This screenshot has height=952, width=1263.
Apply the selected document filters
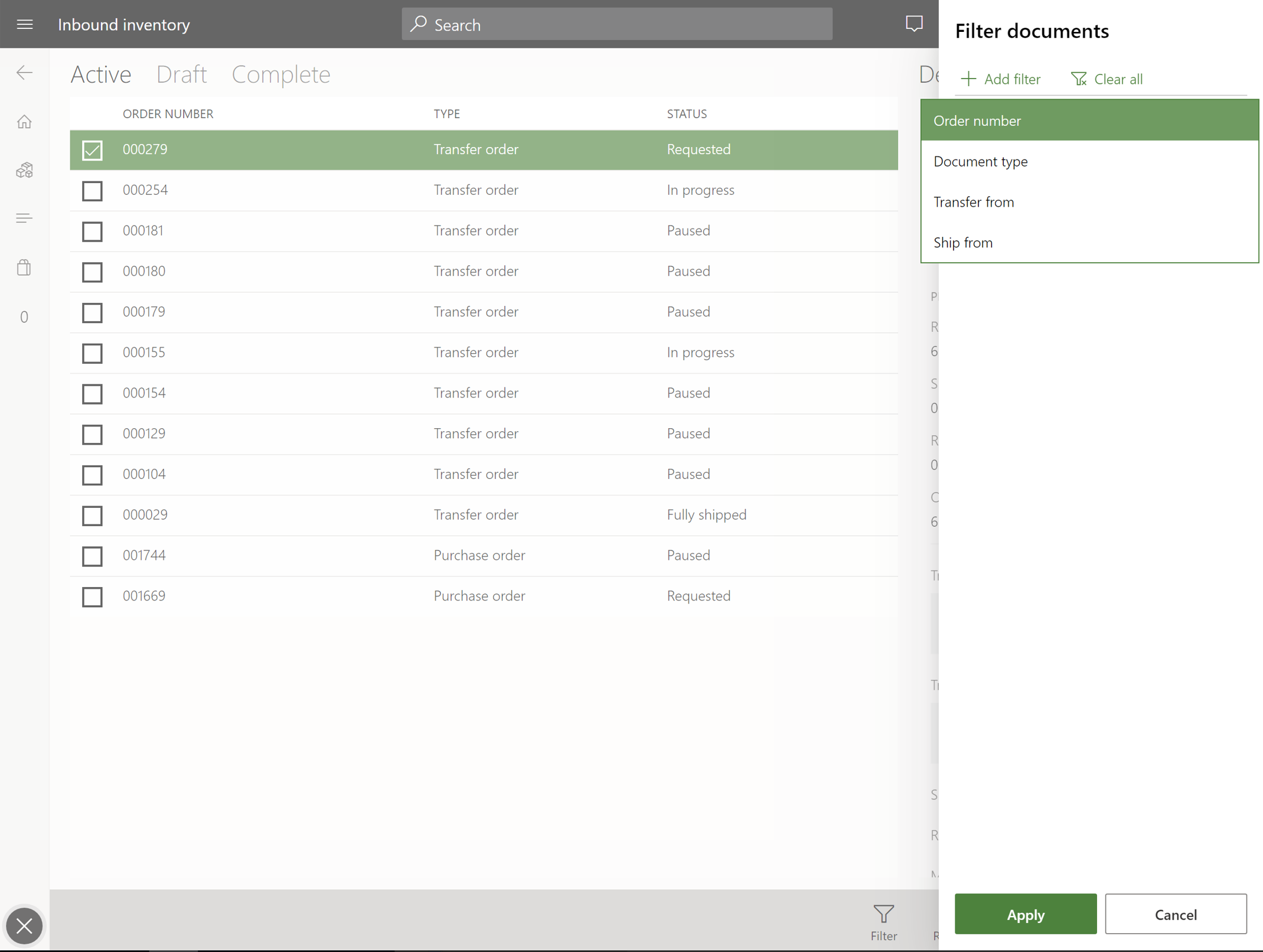click(1026, 914)
